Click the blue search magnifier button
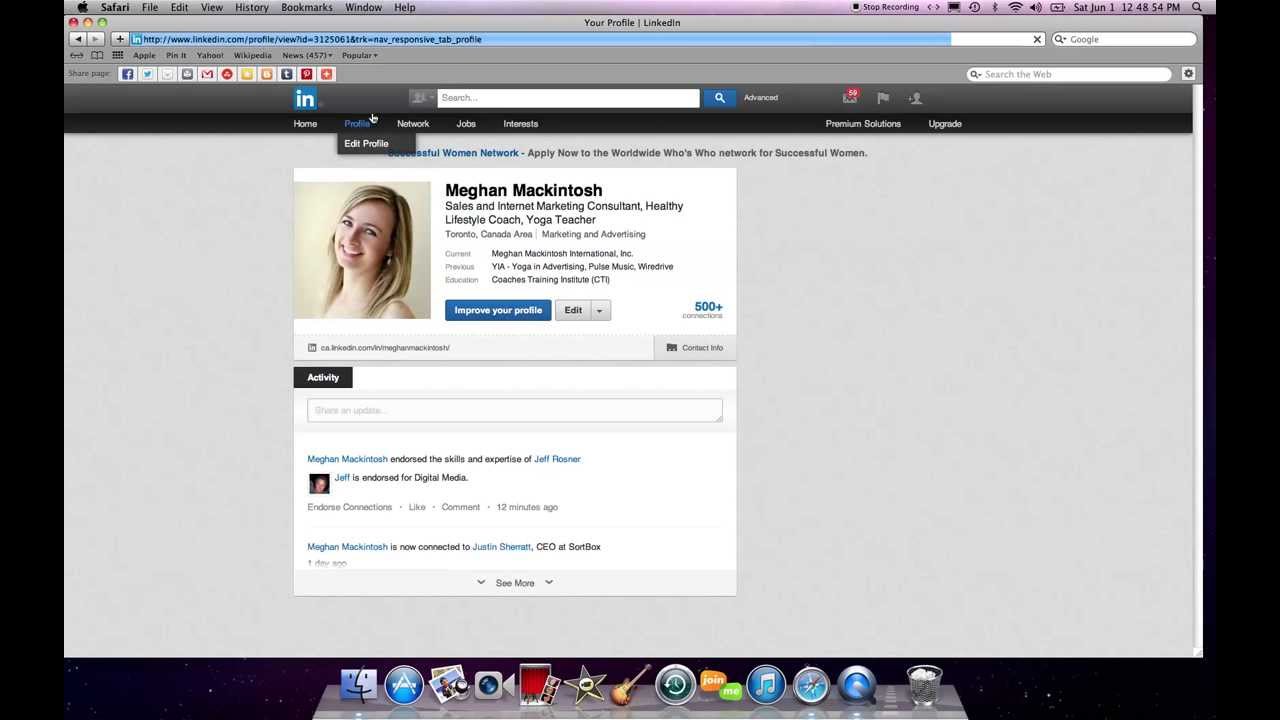1280x720 pixels. tap(719, 98)
